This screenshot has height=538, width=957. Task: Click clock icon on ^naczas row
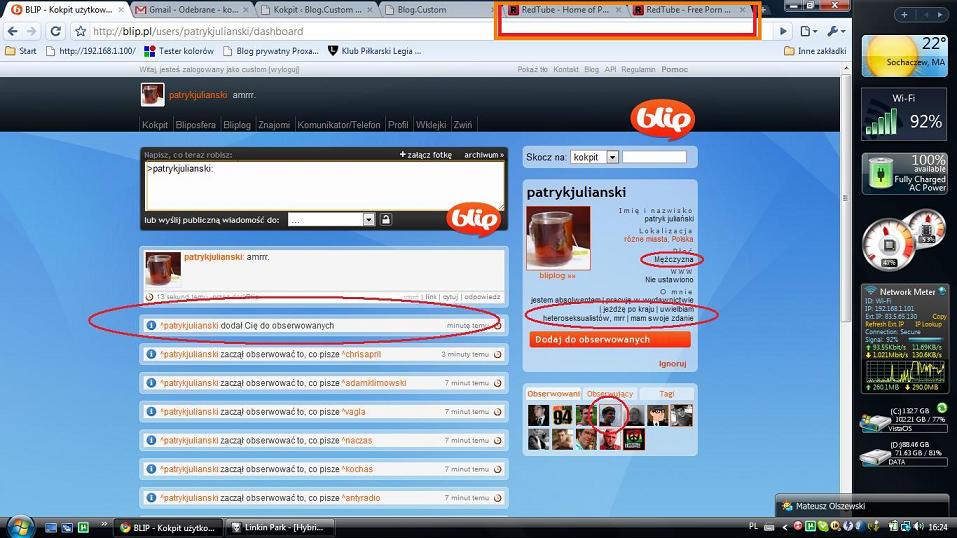(497, 440)
